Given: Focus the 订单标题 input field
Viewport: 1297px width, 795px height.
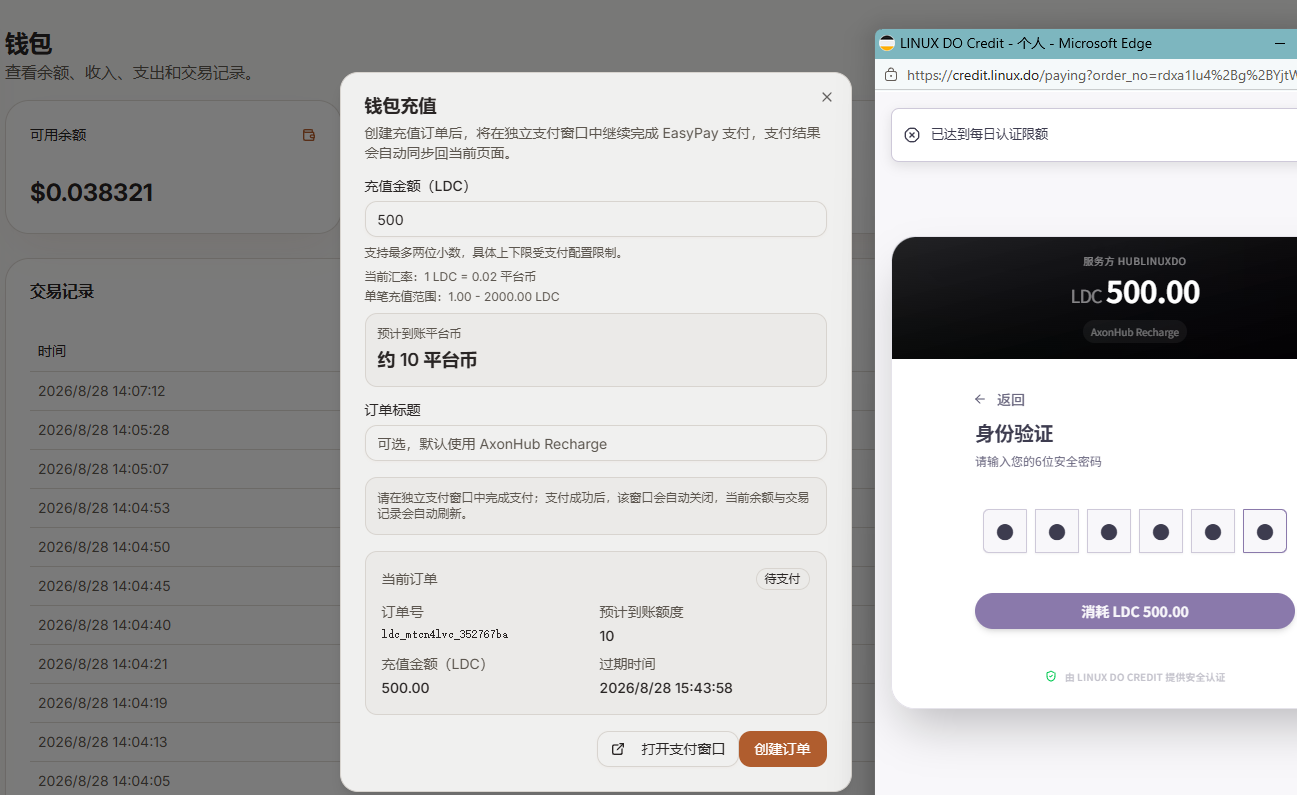Looking at the screenshot, I should (596, 443).
